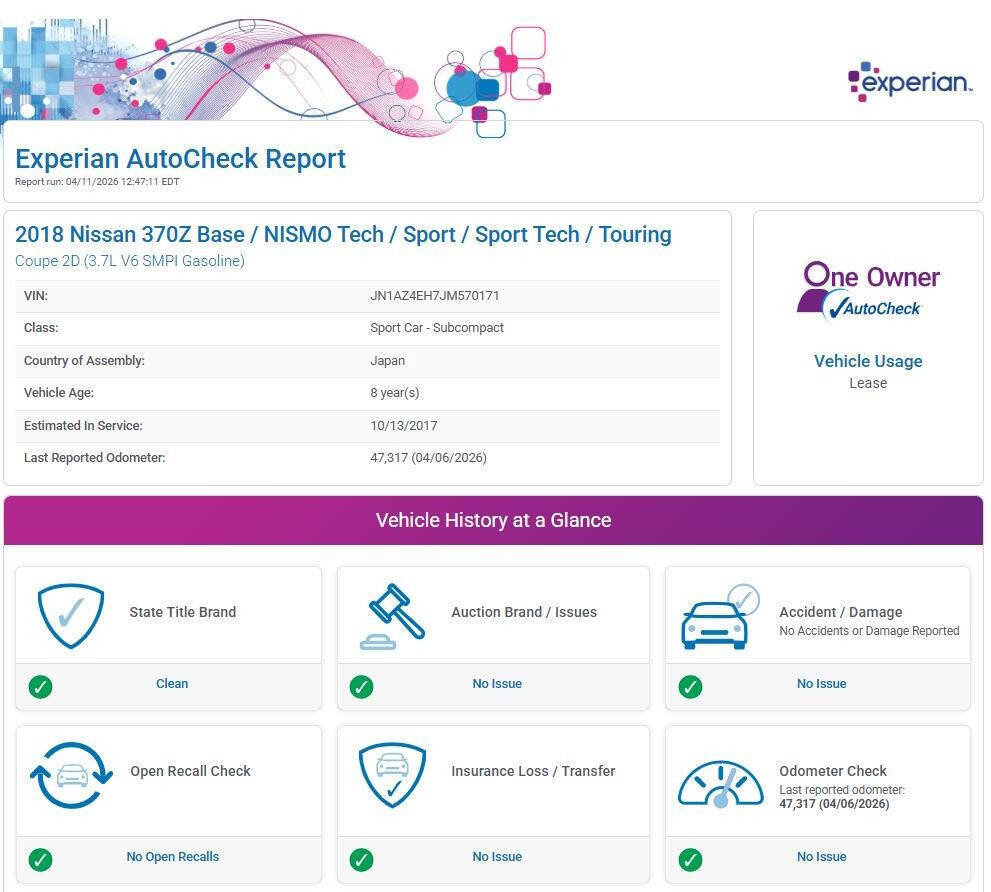The width and height of the screenshot is (991, 892).
Task: Click the Vehicle Usage heading
Action: [868, 361]
